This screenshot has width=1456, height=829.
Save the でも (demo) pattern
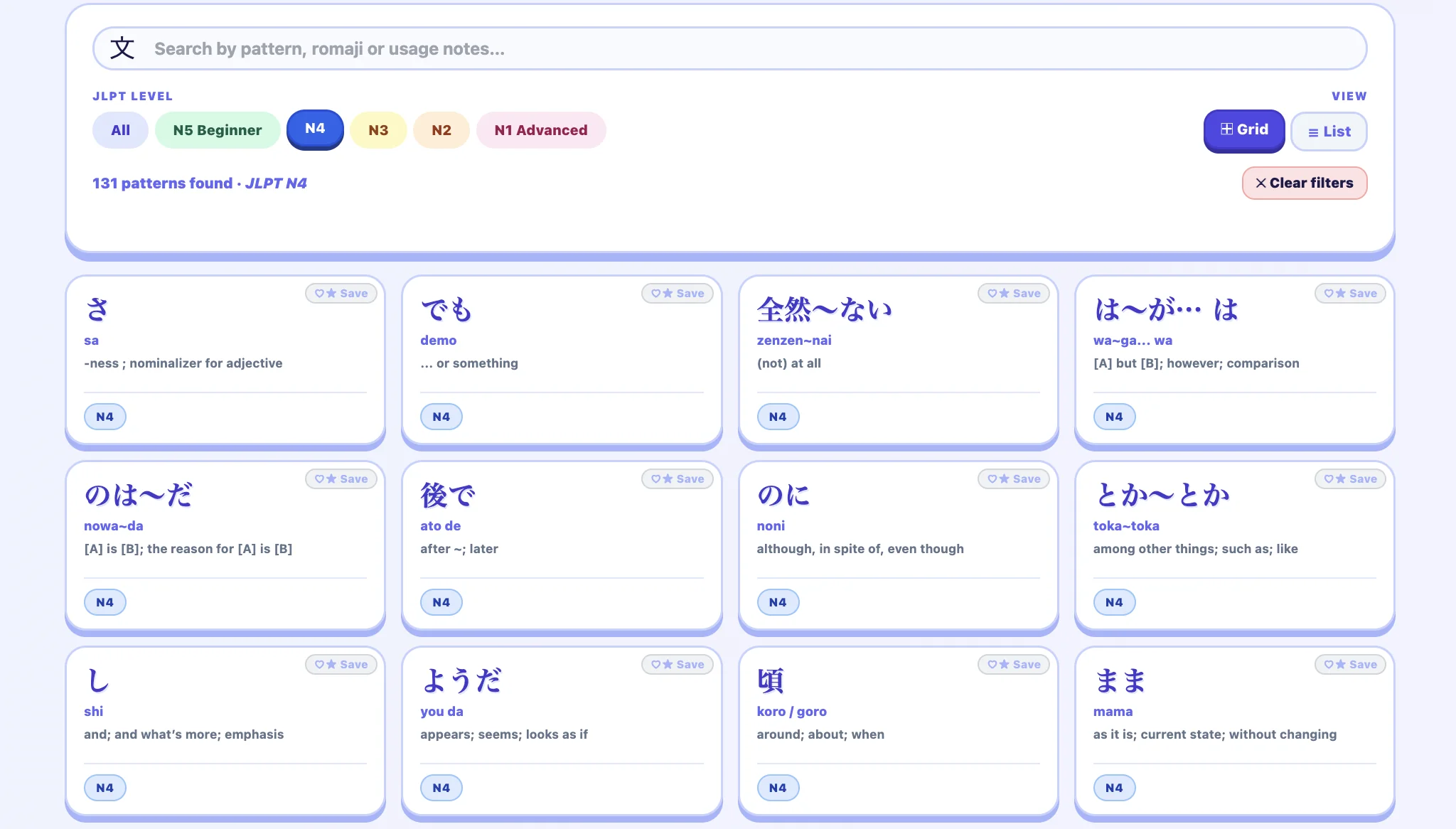point(678,294)
